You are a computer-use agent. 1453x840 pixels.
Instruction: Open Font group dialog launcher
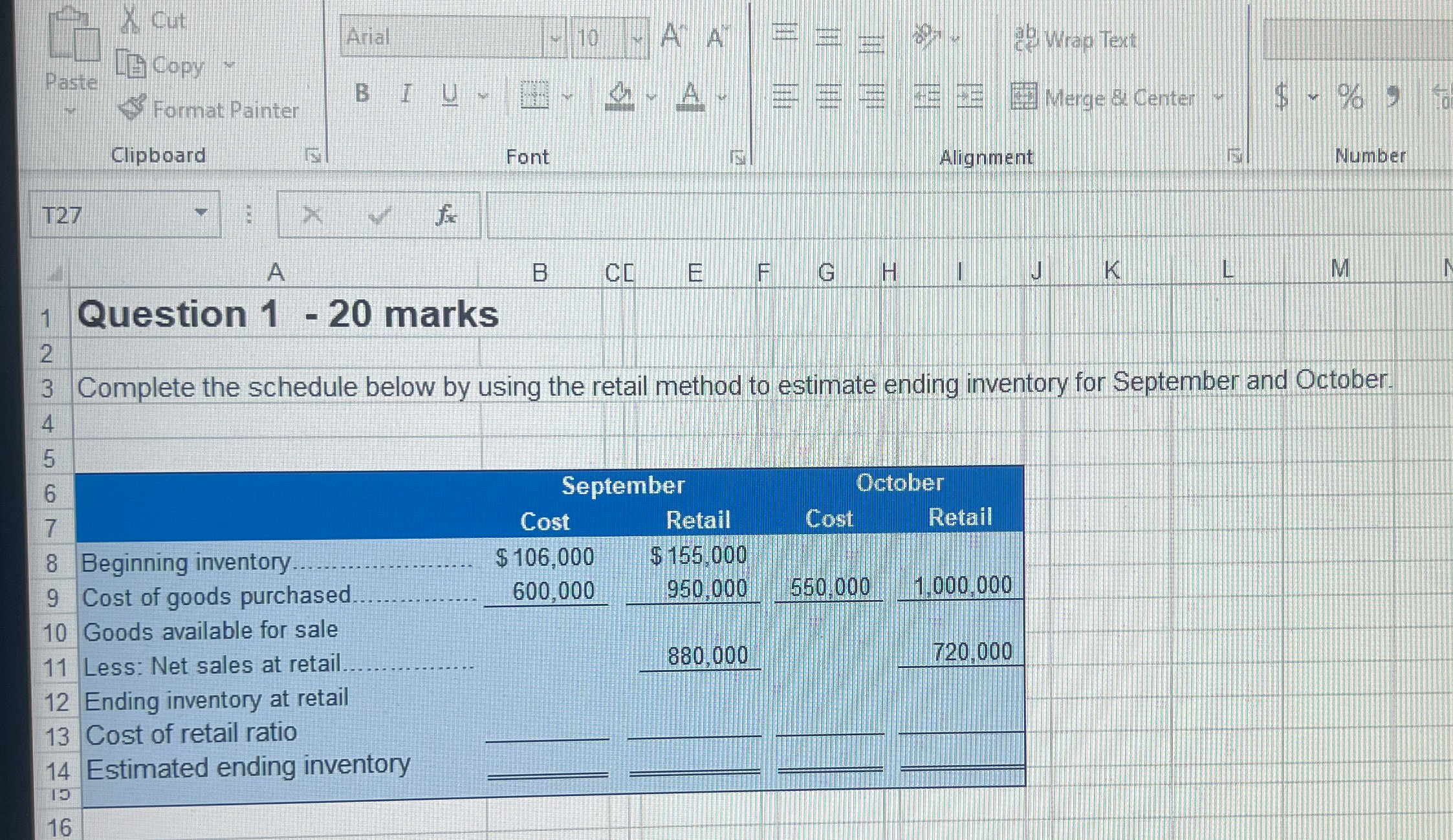tap(737, 156)
